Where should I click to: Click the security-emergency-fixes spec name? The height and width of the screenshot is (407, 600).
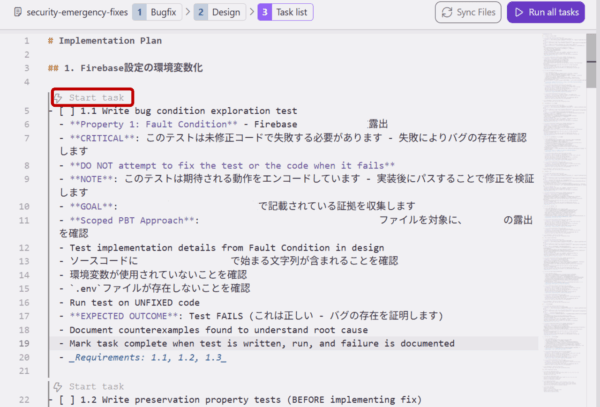69,12
